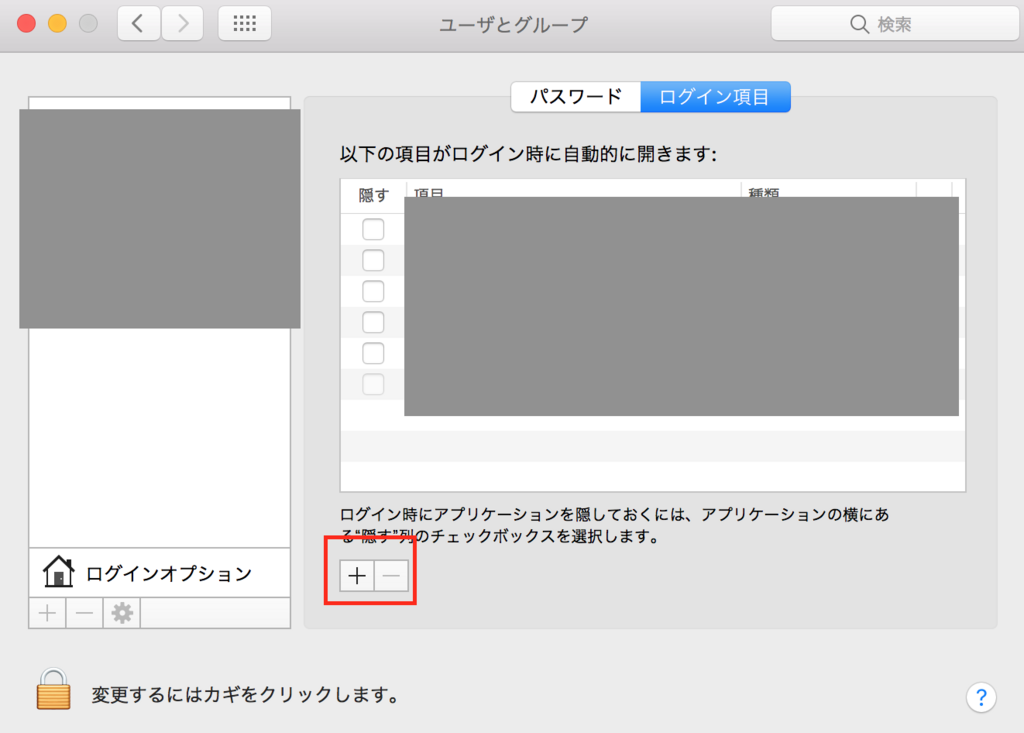The image size is (1024, 733).
Task: Remove a user with the sidebar minus button
Action: [x=84, y=613]
